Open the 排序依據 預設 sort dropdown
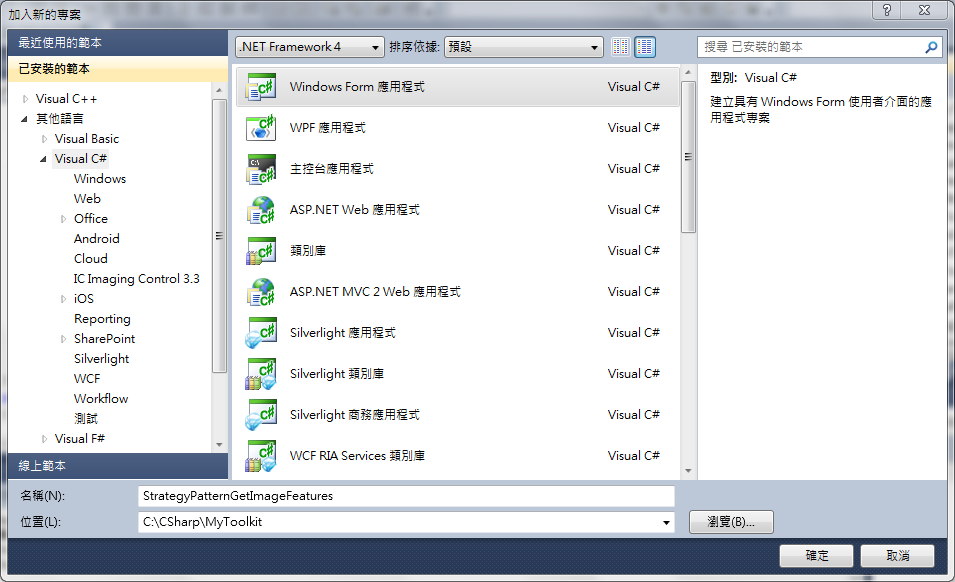Screen dimensions: 955x582 click(x=524, y=47)
